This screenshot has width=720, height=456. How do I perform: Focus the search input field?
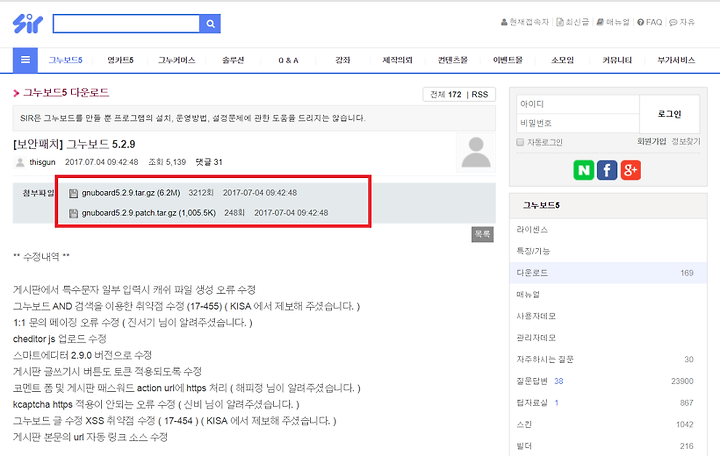pos(126,24)
